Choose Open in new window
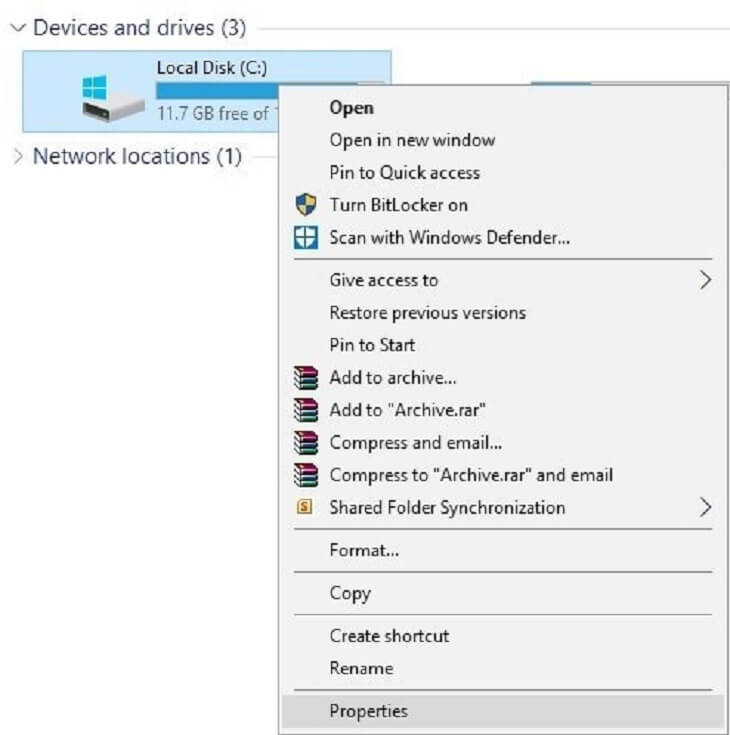 [x=412, y=140]
